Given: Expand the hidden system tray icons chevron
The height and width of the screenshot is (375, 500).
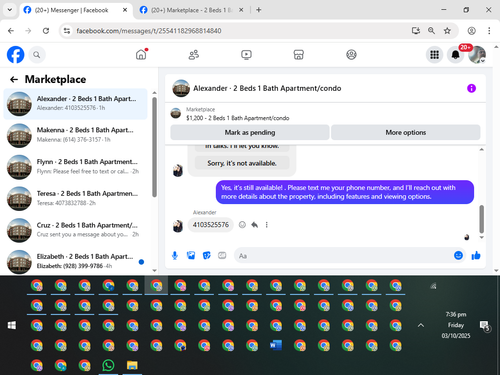Looking at the screenshot, I should click(x=421, y=325).
